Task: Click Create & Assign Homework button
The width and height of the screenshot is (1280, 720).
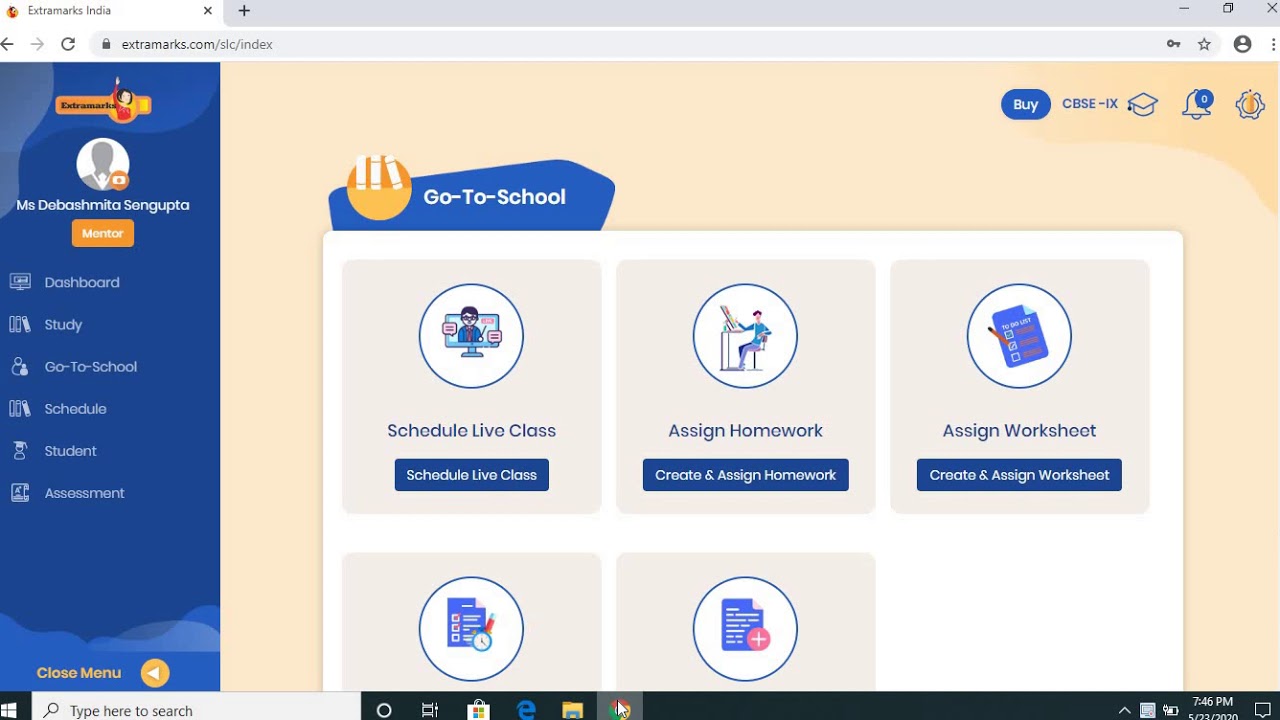Action: click(x=745, y=475)
